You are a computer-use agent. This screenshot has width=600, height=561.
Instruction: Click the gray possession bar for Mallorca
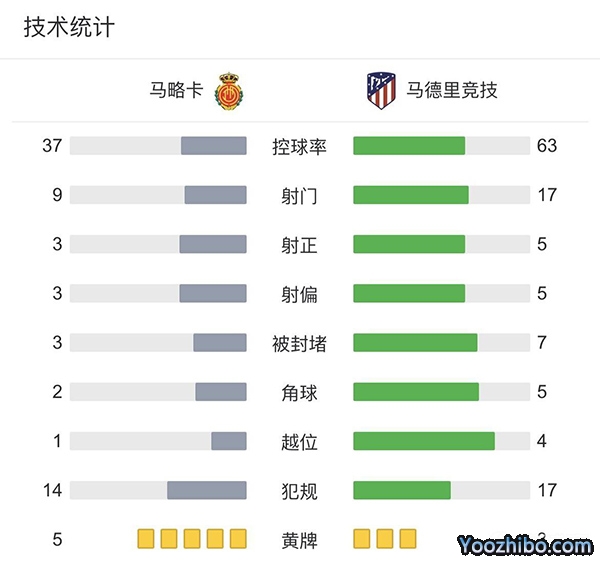click(x=213, y=146)
